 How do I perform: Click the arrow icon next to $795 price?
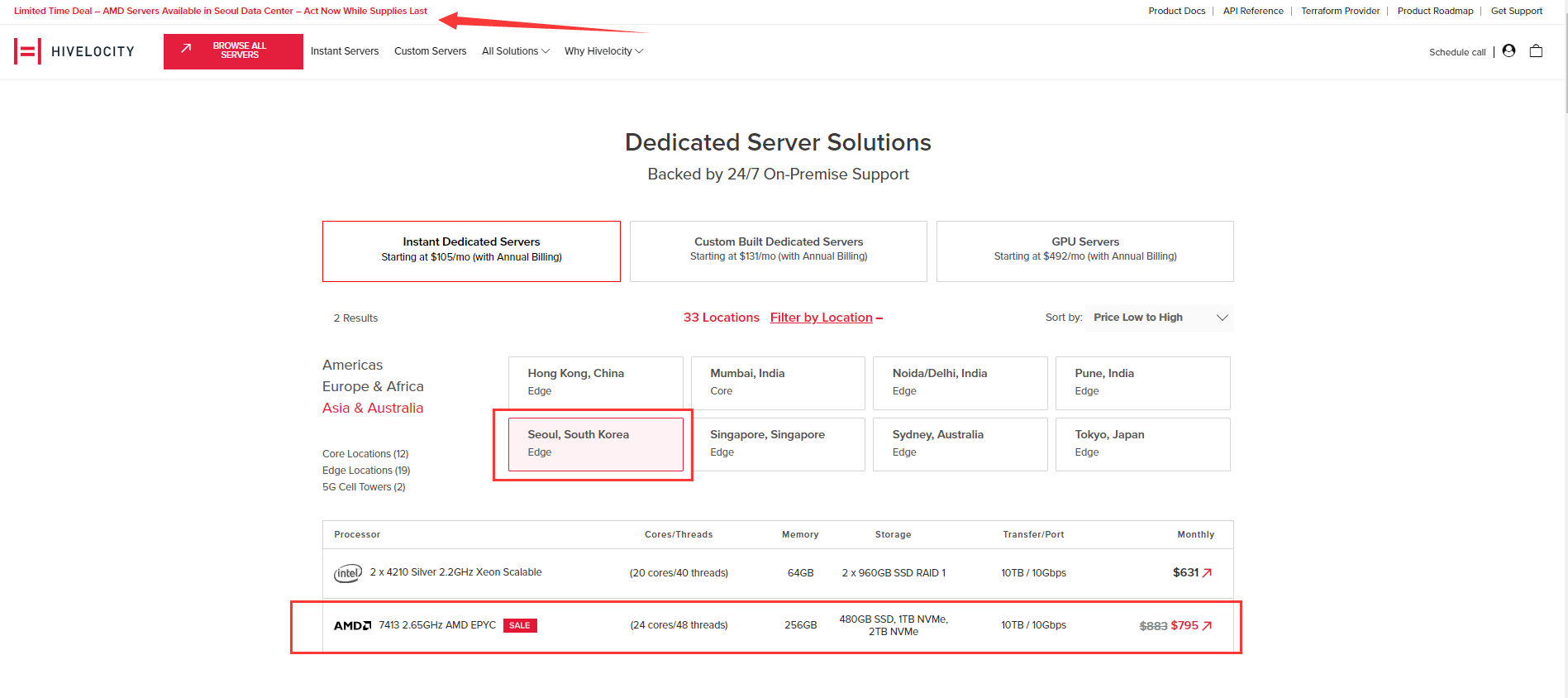pos(1207,625)
